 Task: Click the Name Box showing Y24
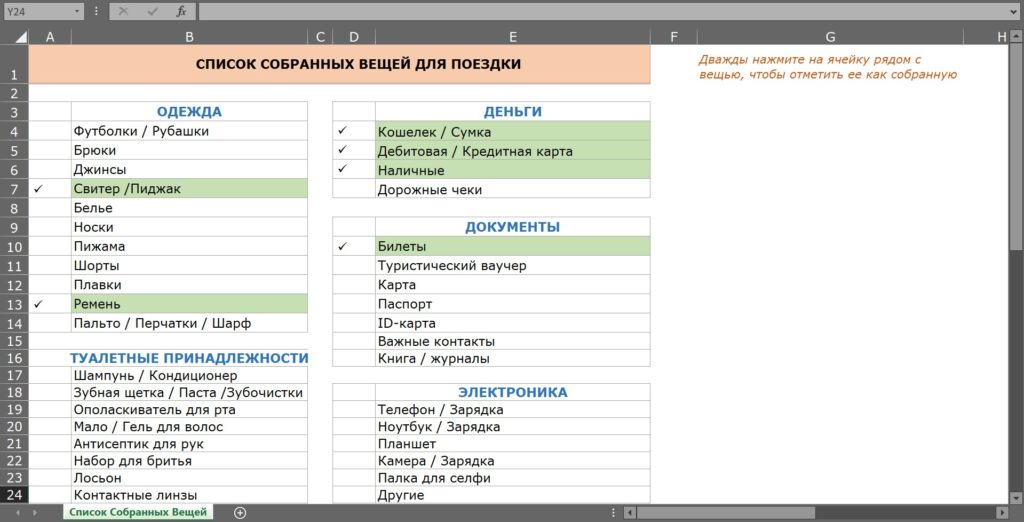tap(37, 11)
